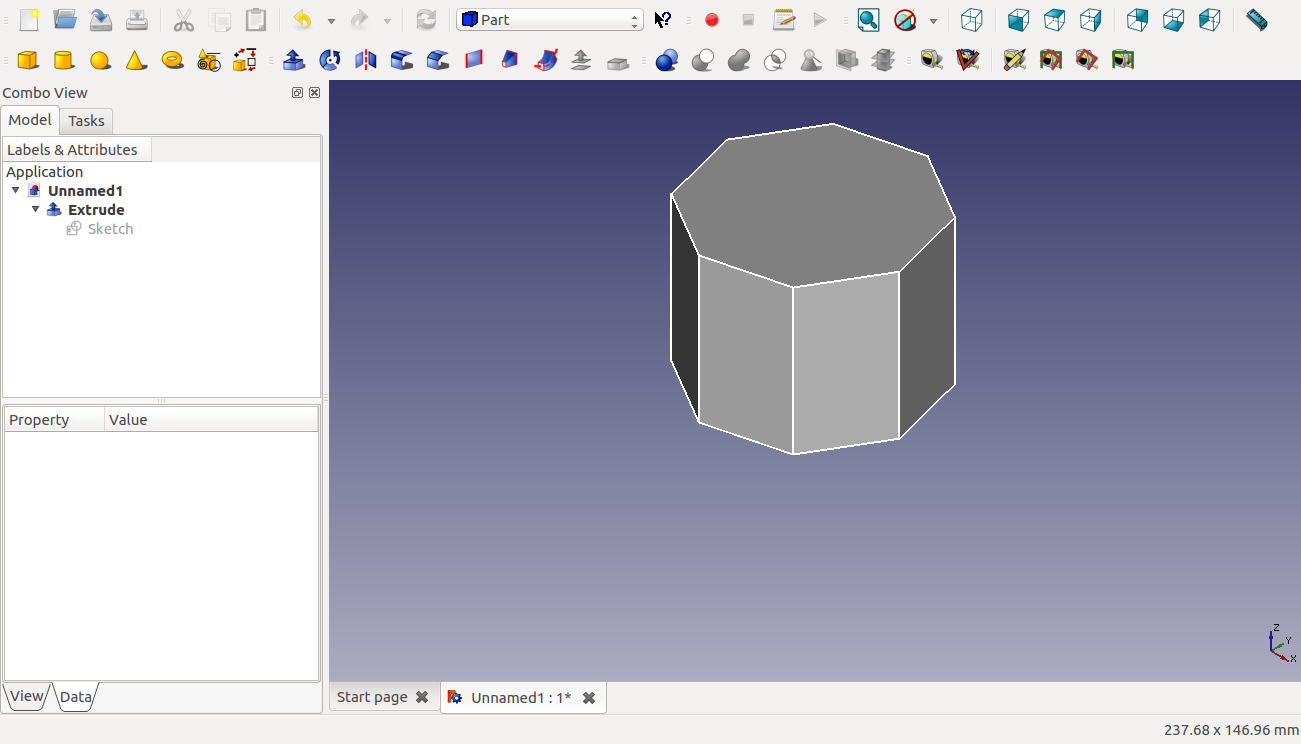This screenshot has width=1301, height=744.
Task: Start the Revolve tool
Action: [329, 60]
